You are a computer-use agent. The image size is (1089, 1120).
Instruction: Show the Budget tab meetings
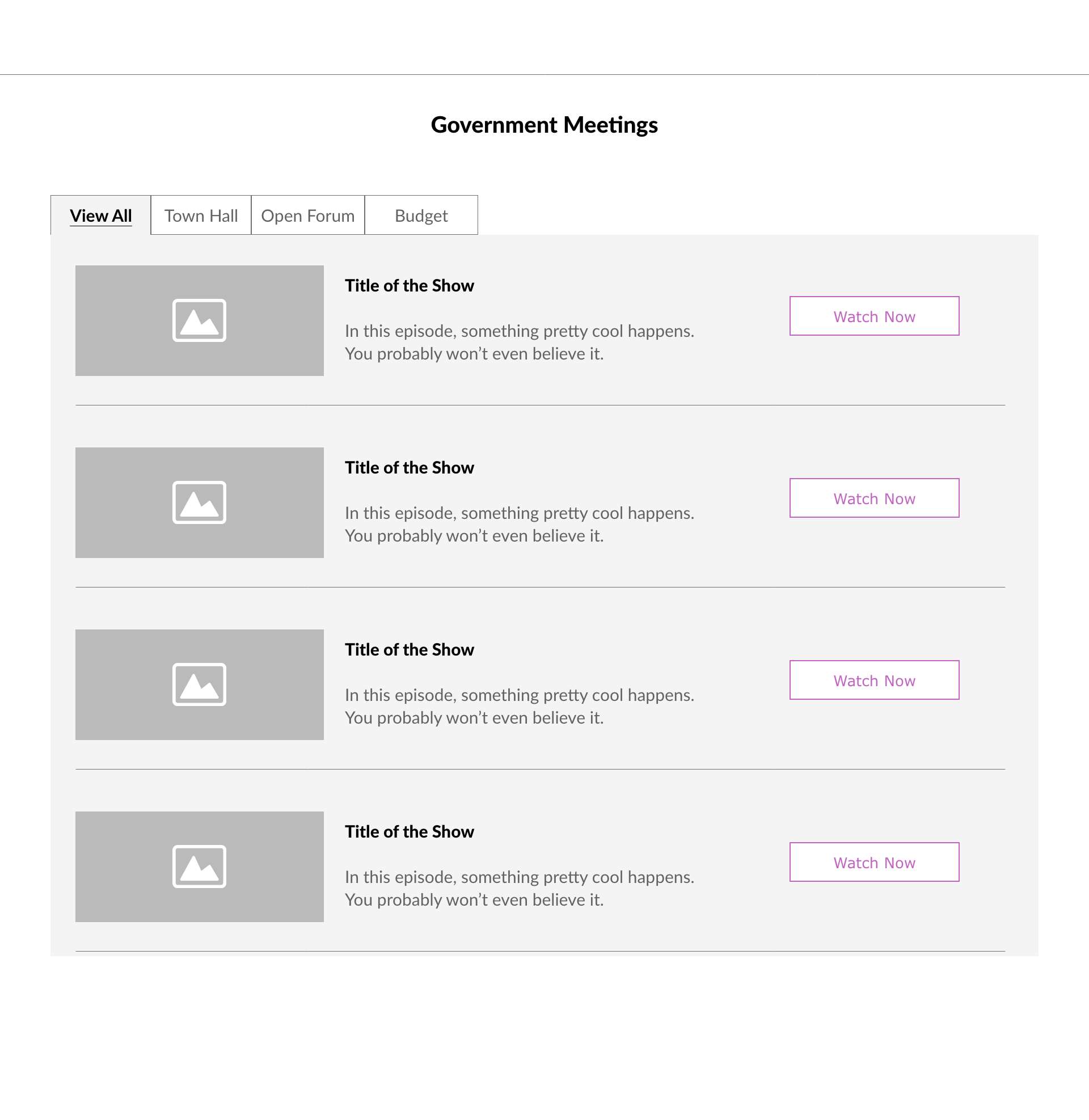421,215
